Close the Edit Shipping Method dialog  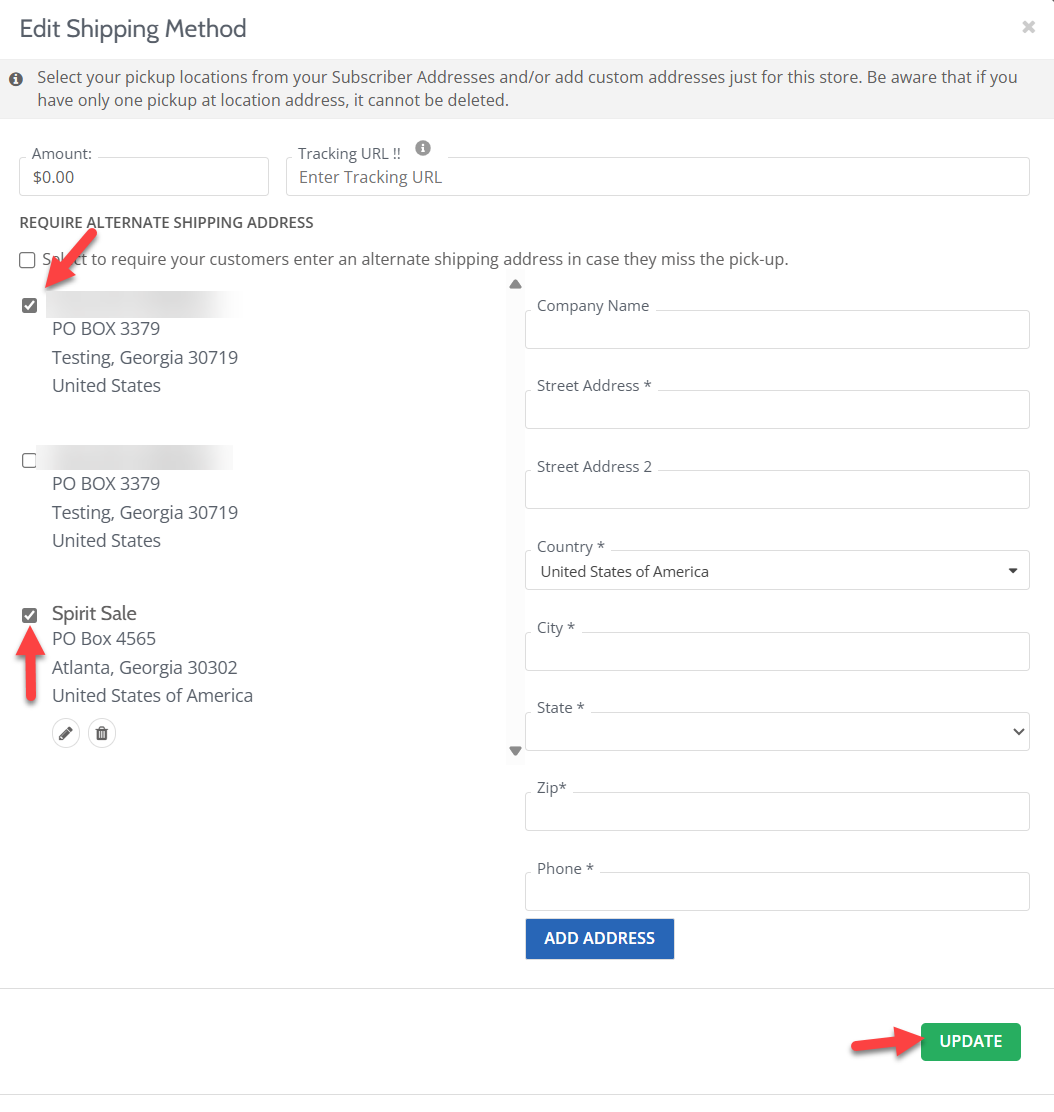1028,27
